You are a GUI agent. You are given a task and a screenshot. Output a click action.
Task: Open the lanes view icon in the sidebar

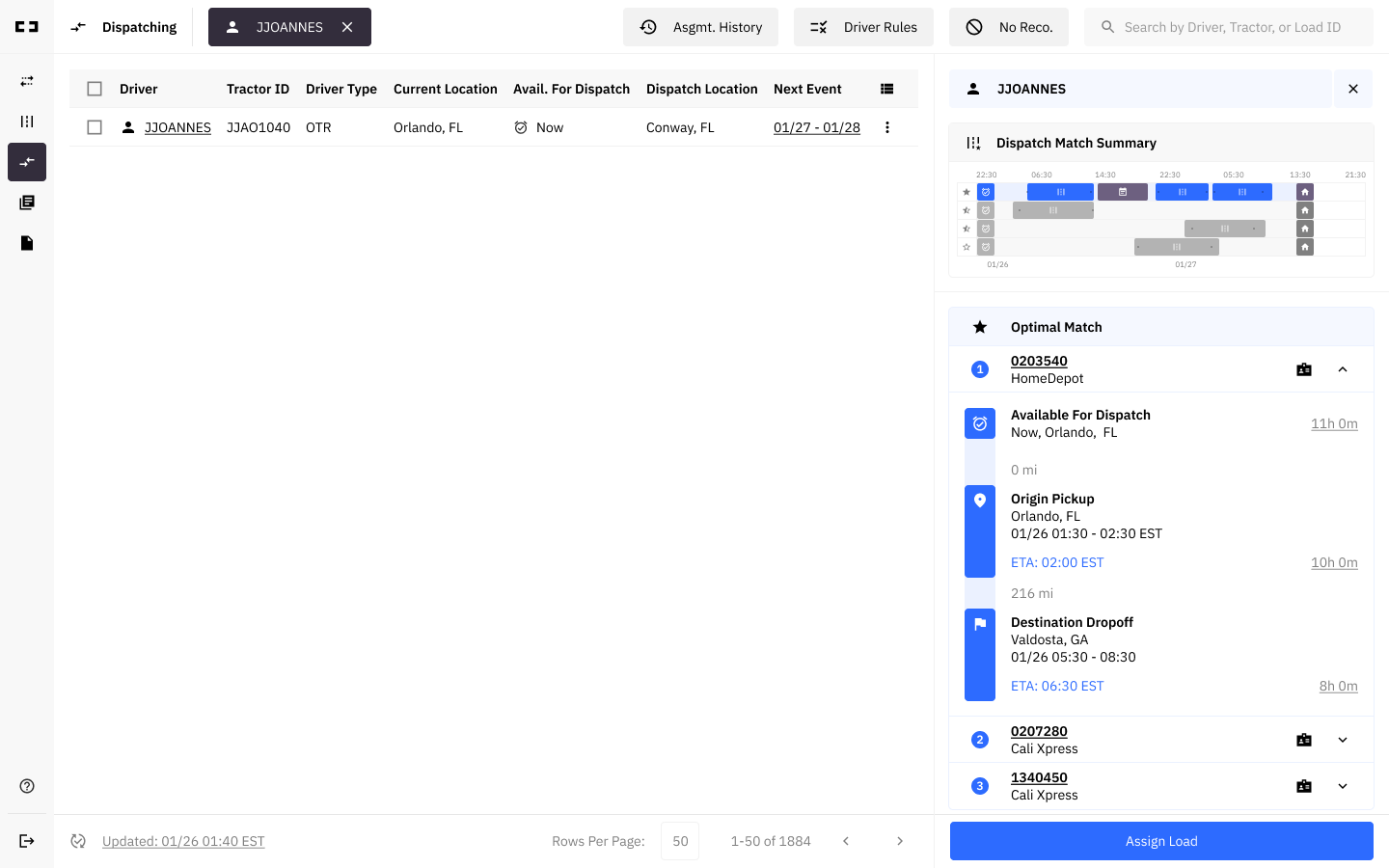pos(26,122)
